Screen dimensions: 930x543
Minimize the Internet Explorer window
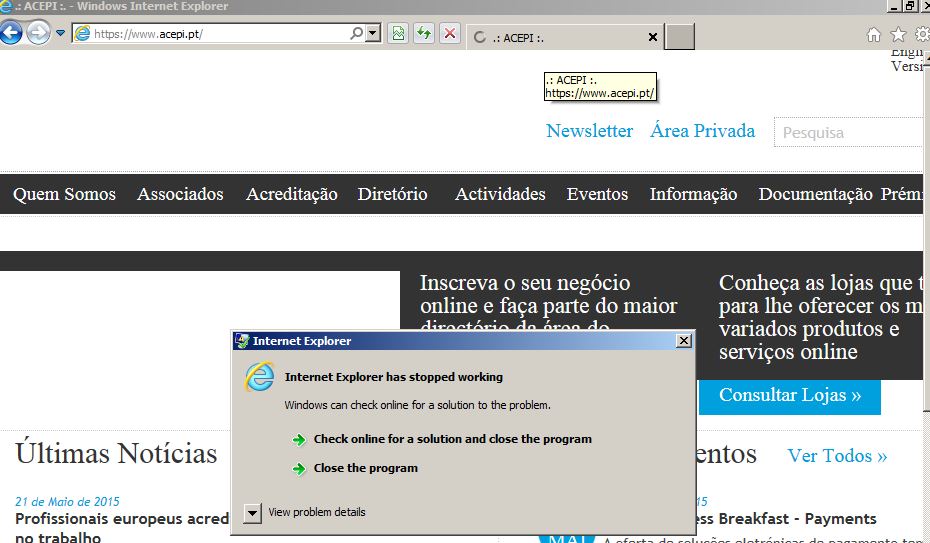(894, 6)
